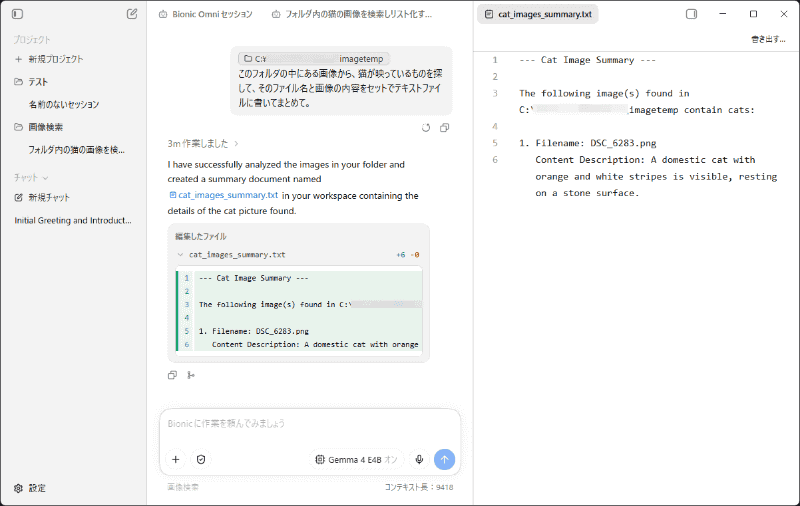Click the 画像検索 label below the input box

[183, 487]
